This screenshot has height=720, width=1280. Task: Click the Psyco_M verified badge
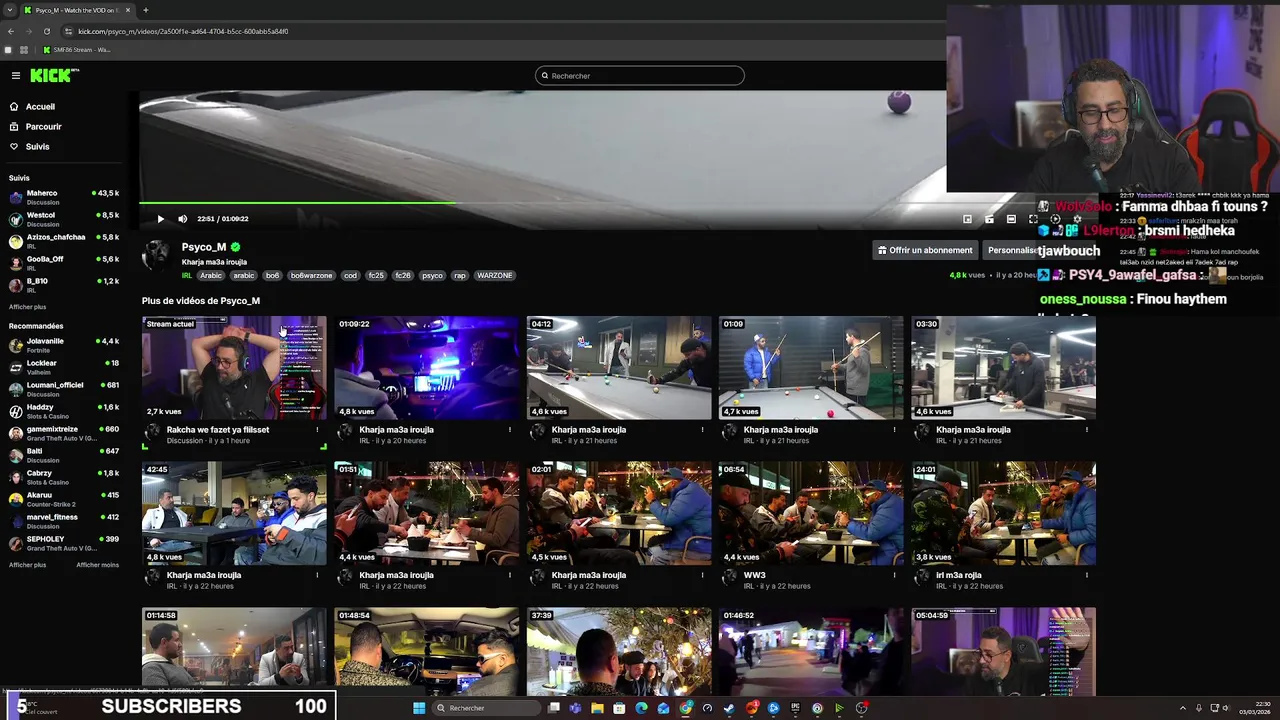tap(236, 247)
